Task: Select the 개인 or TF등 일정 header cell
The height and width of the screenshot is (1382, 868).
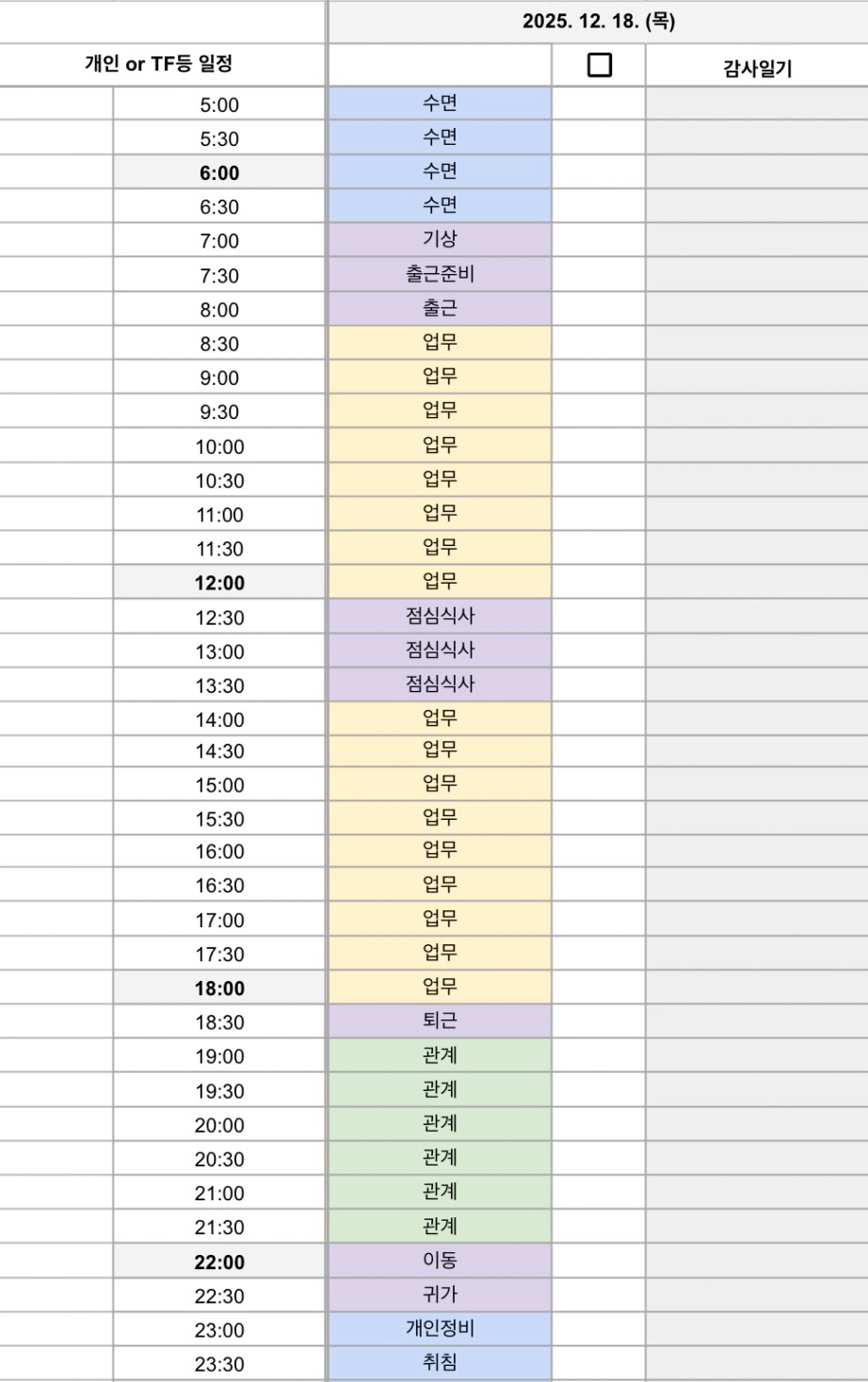Action: [x=158, y=64]
